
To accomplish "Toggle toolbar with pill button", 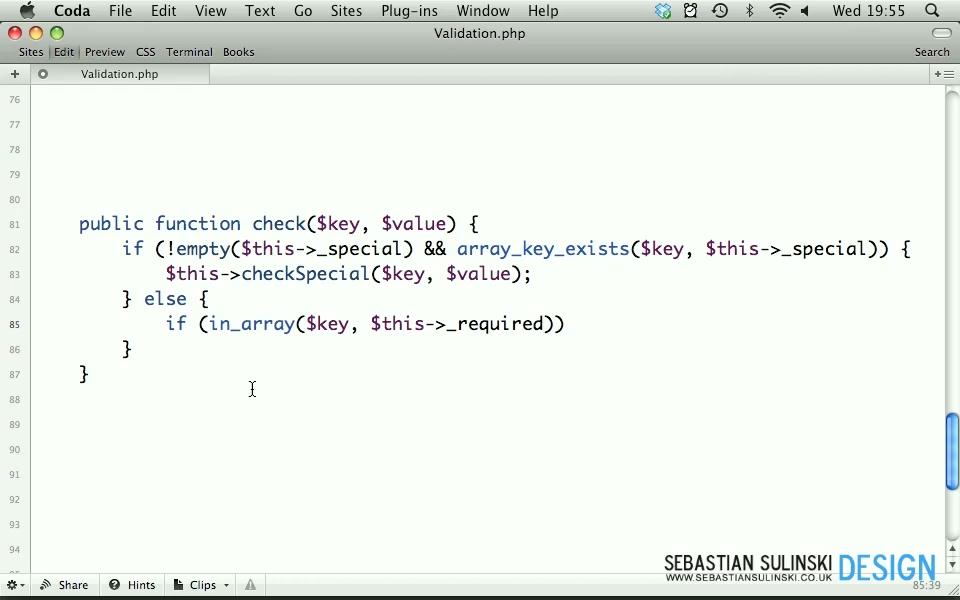I will pyautogui.click(x=941, y=32).
